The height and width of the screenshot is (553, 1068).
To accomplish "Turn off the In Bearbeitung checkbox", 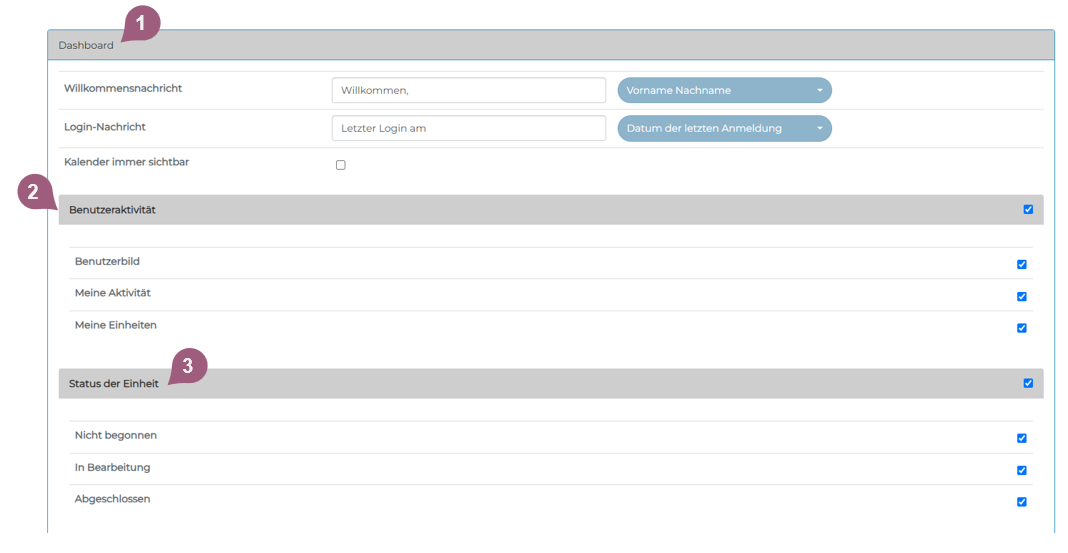I will (1022, 470).
